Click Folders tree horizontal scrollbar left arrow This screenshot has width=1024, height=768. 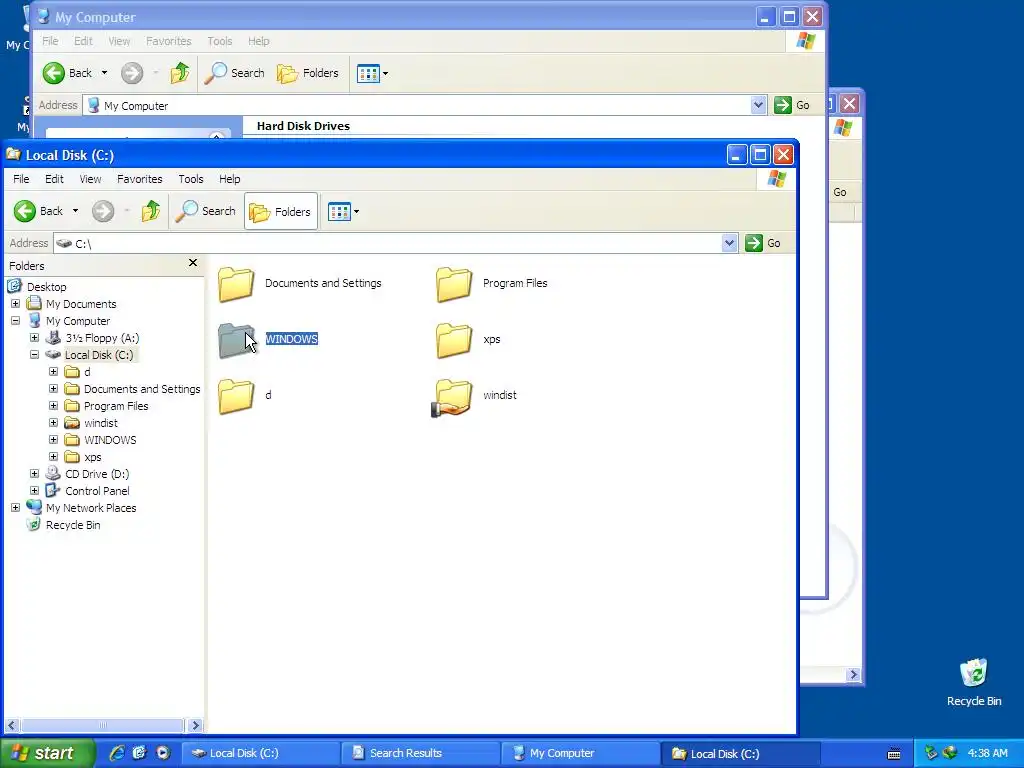(x=12, y=725)
